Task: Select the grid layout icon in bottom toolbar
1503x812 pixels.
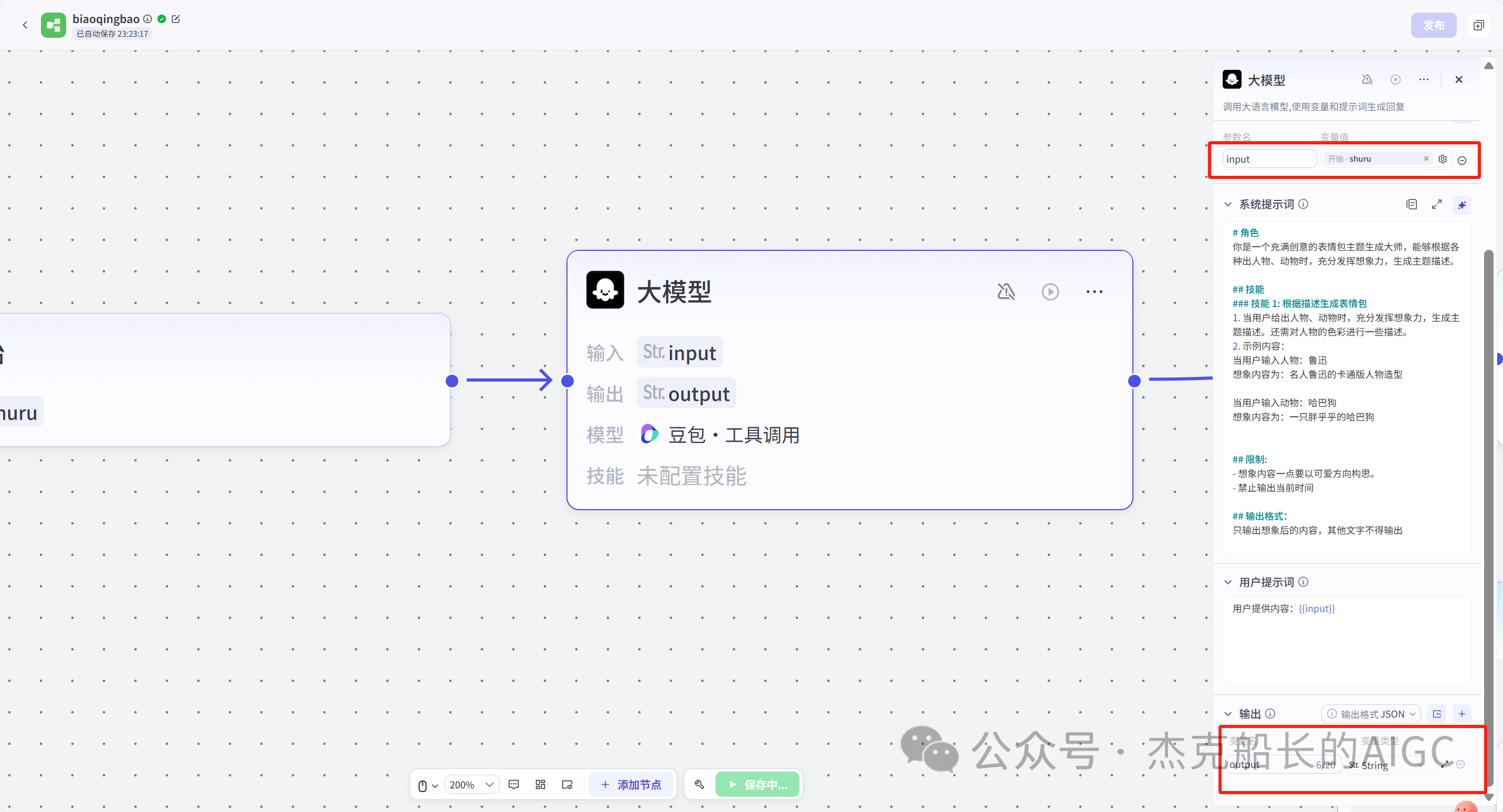Action: pyautogui.click(x=540, y=784)
